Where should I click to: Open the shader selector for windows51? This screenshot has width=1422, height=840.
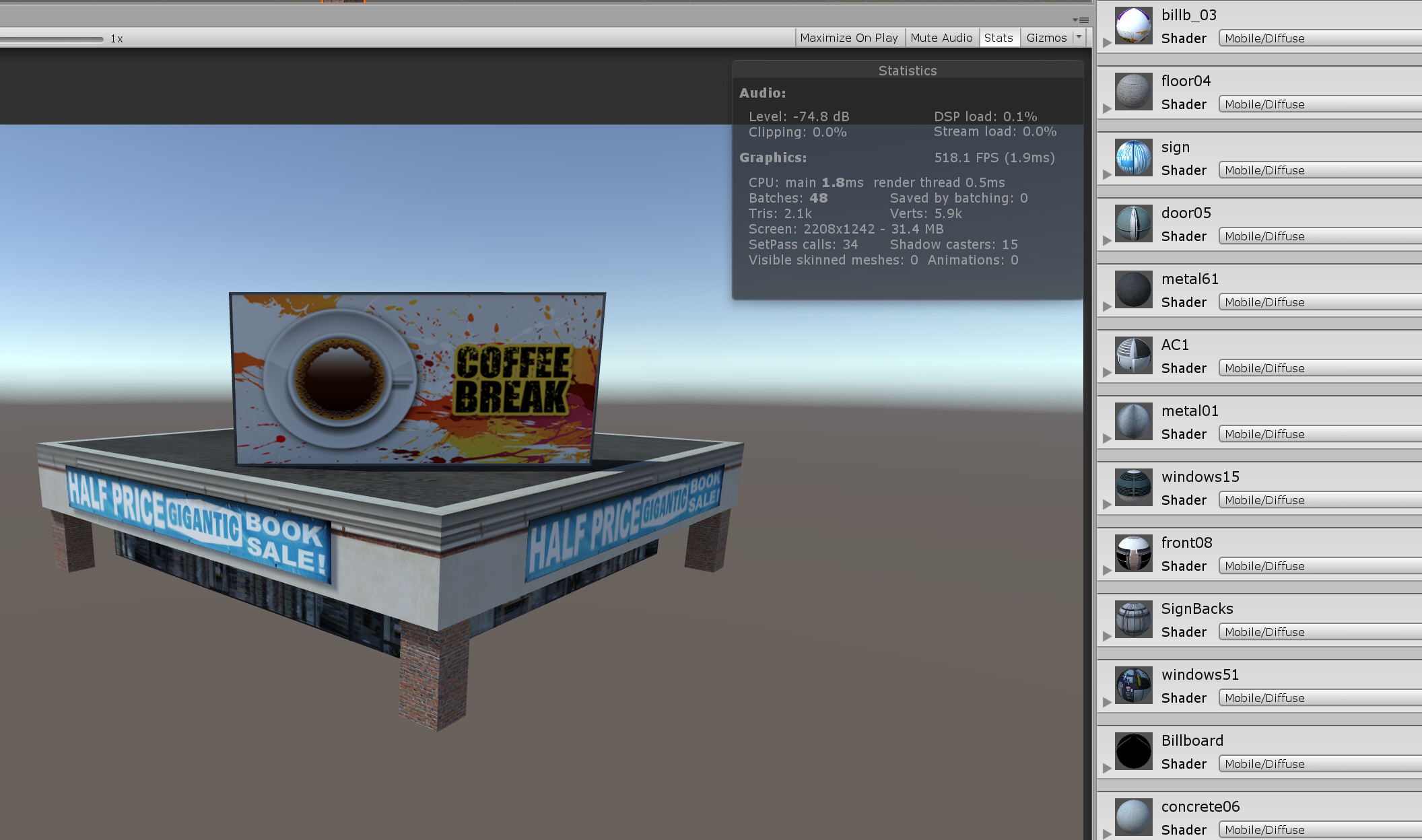coord(1318,698)
